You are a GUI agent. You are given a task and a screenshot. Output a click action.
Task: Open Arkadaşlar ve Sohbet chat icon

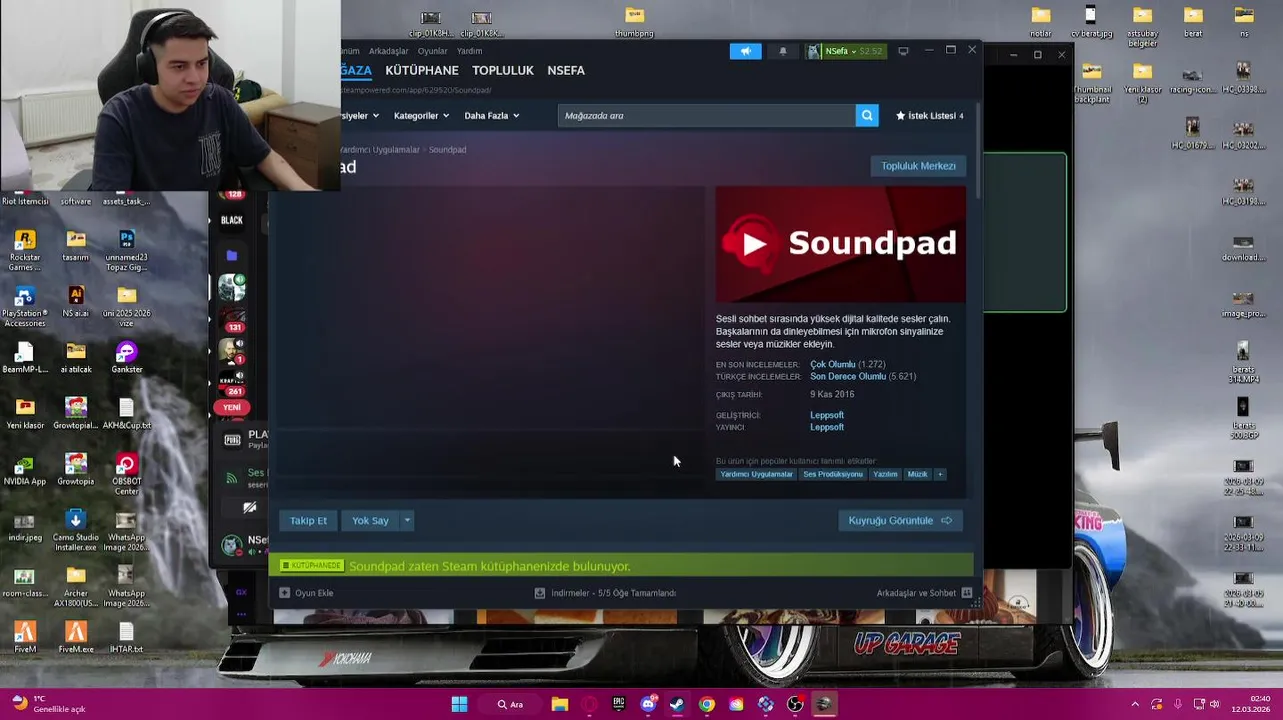(x=967, y=593)
